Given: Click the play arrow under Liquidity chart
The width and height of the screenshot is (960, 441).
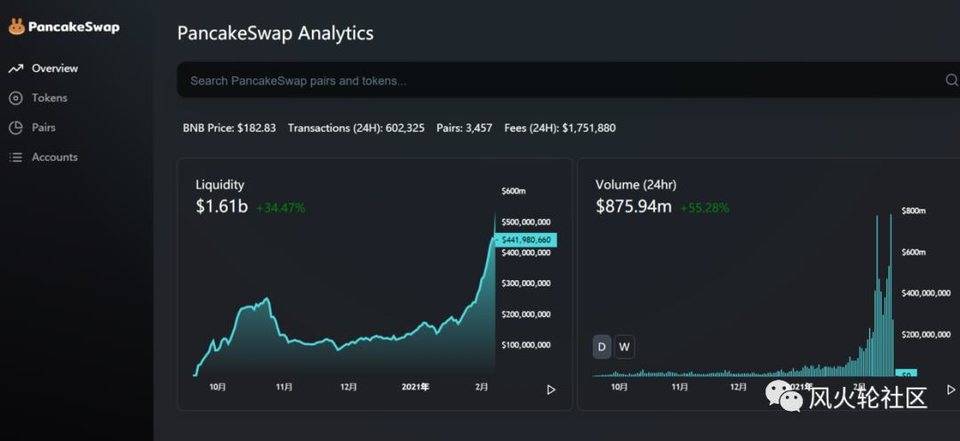Looking at the screenshot, I should [x=551, y=390].
